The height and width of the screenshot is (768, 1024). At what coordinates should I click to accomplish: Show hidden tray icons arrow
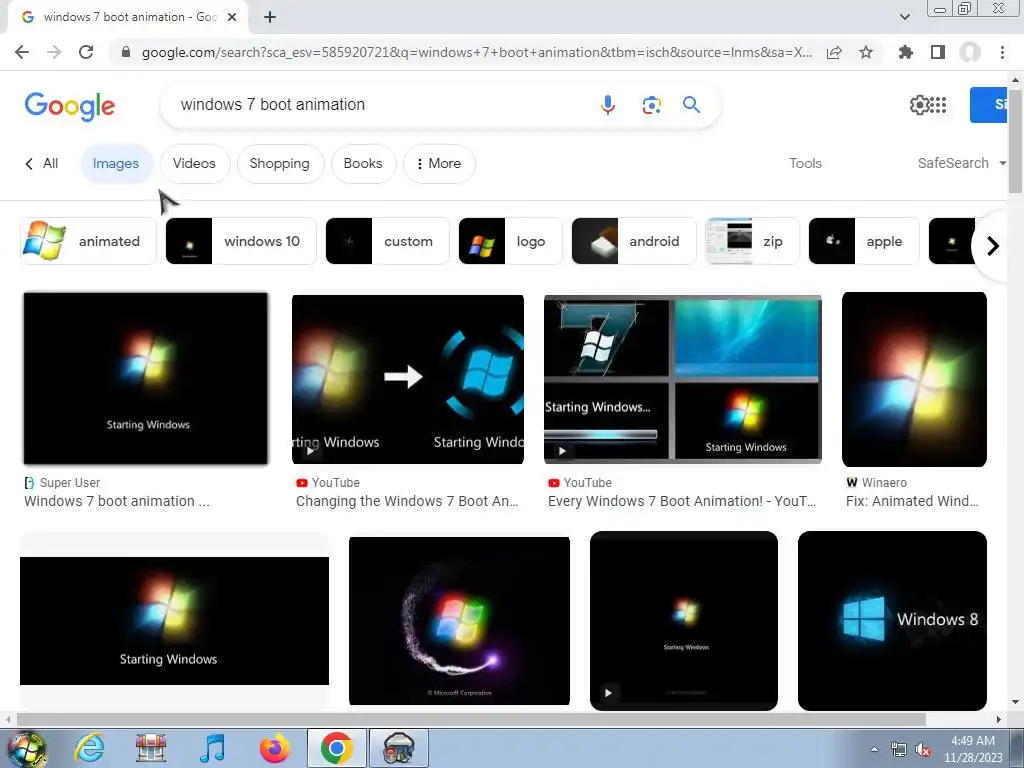(874, 749)
